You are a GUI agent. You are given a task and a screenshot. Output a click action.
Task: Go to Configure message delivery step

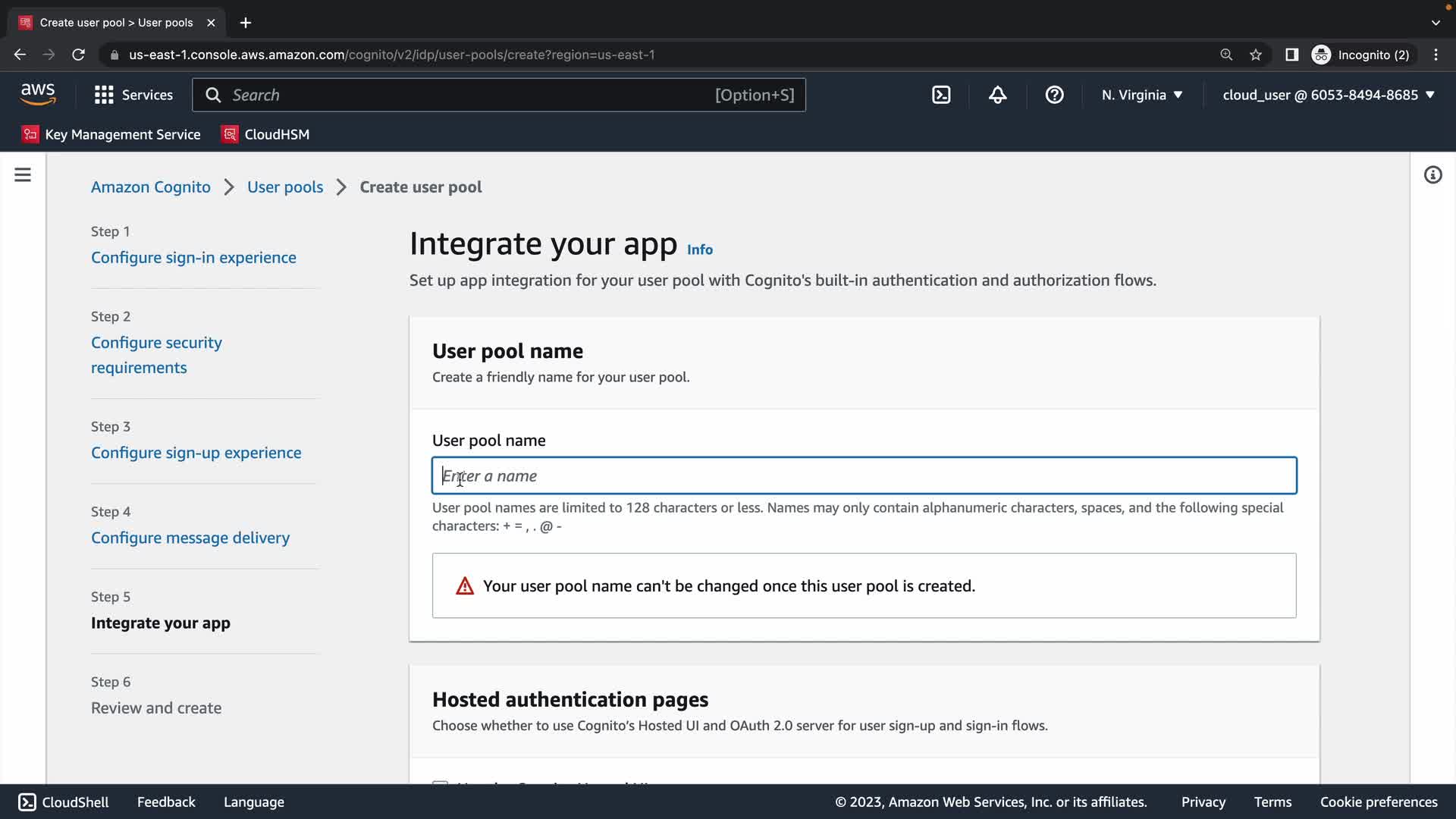[190, 538]
